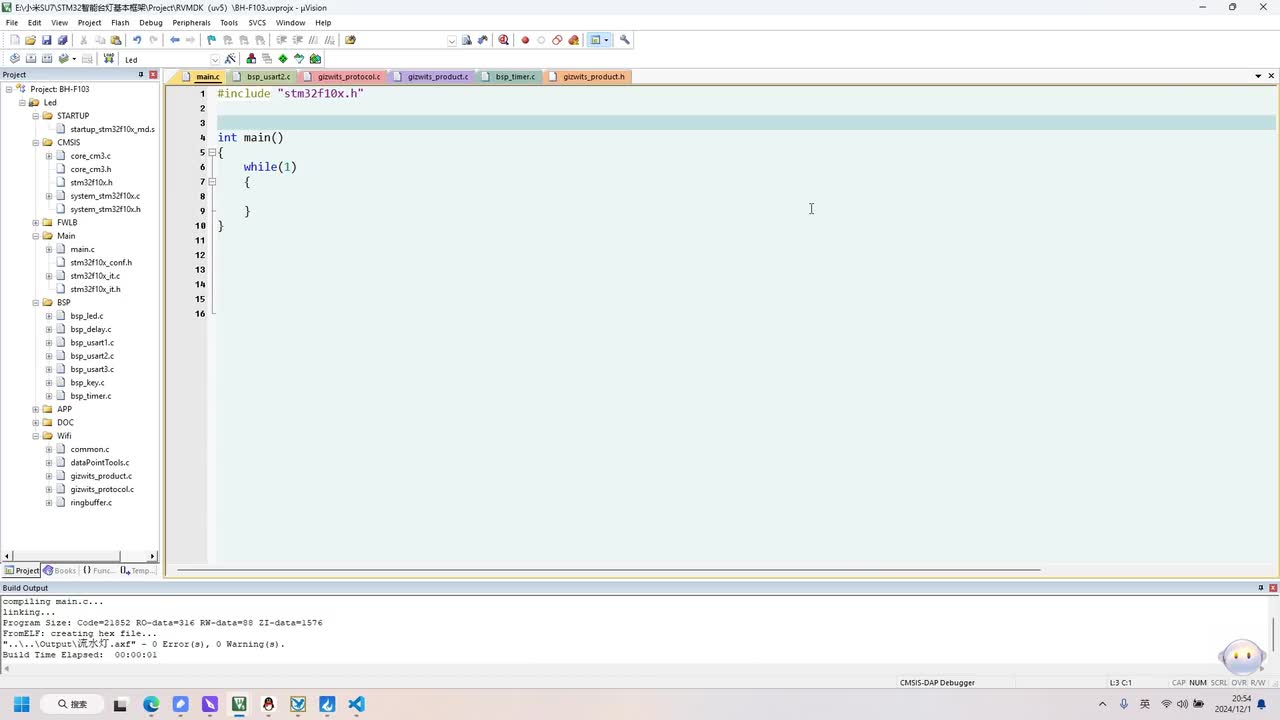Viewport: 1280px width, 720px height.
Task: Open the SVCS menu
Action: 257,22
